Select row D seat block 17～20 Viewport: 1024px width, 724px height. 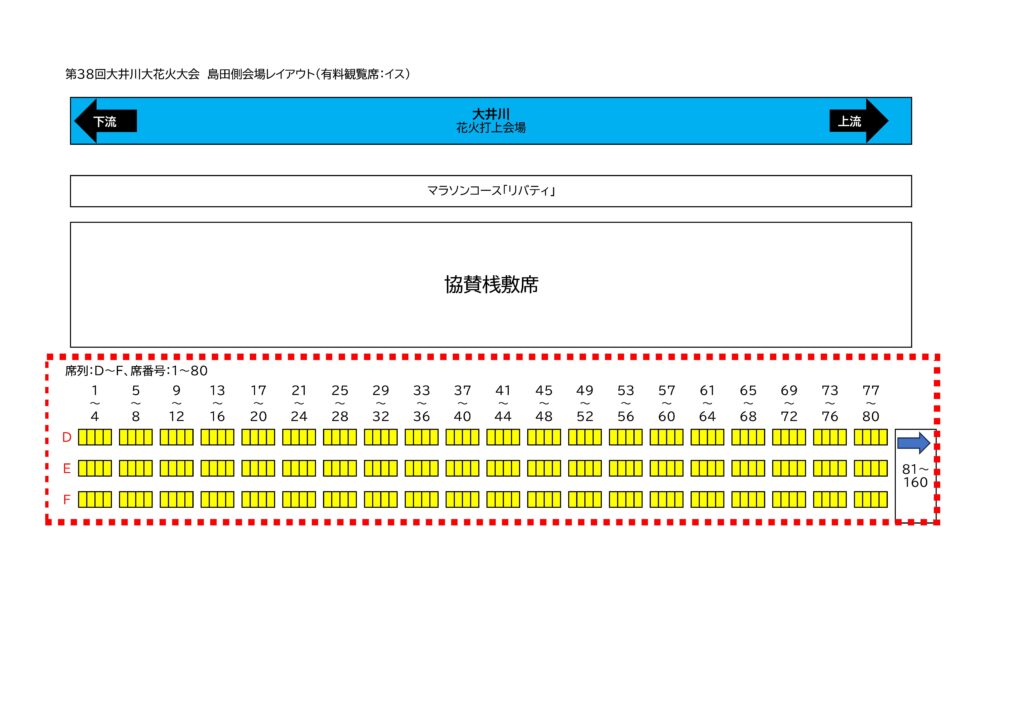259,437
